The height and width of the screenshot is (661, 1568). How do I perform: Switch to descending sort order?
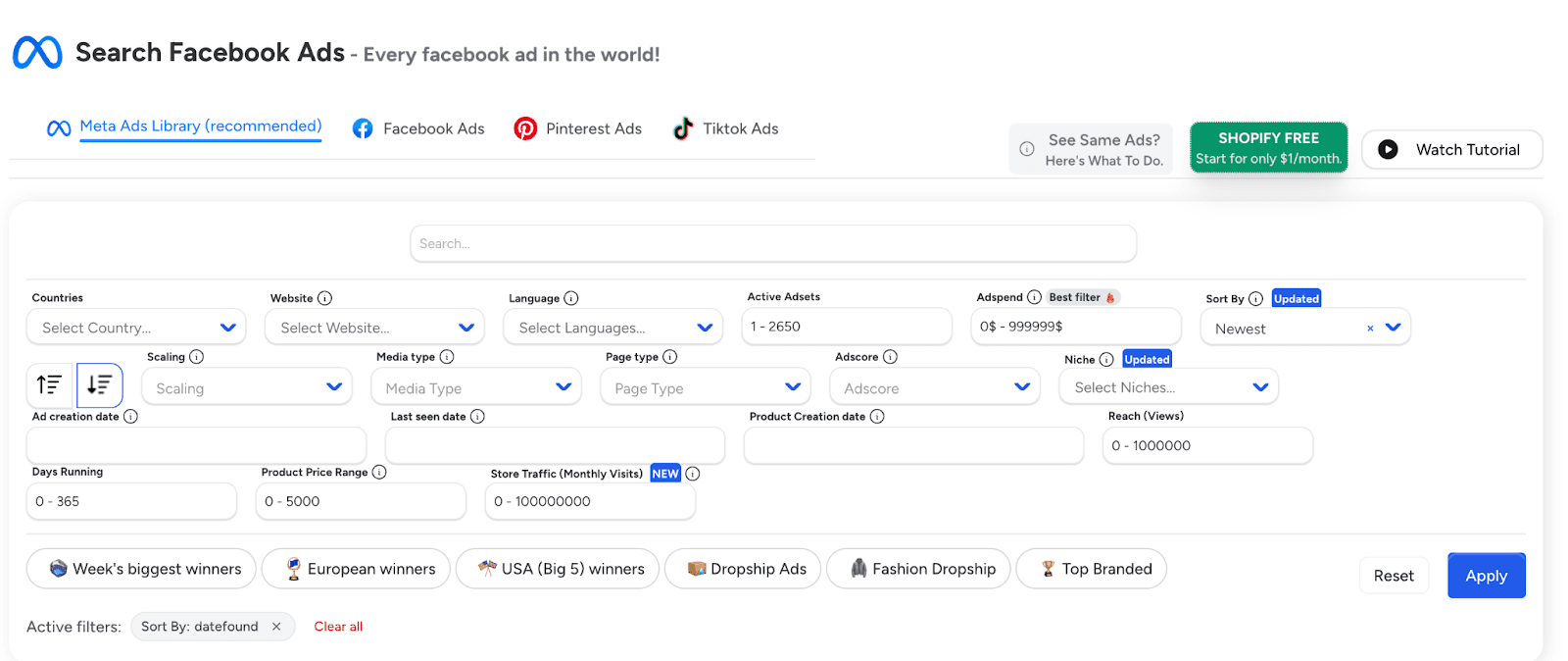[99, 385]
